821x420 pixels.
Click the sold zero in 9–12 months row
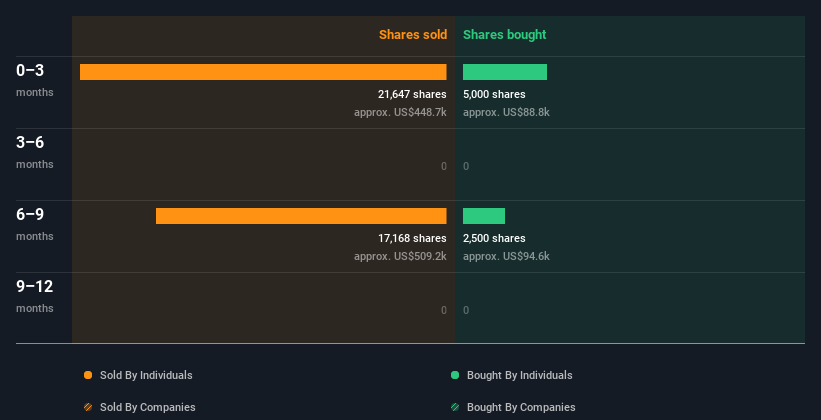coord(444,311)
